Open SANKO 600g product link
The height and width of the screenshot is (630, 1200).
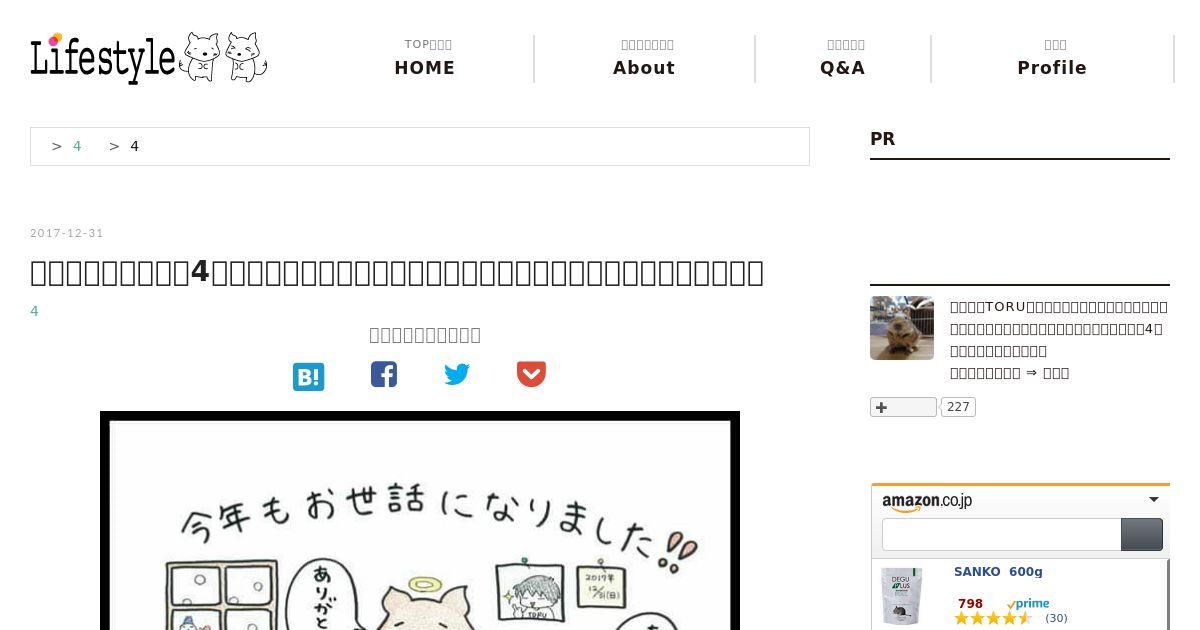[x=998, y=572]
